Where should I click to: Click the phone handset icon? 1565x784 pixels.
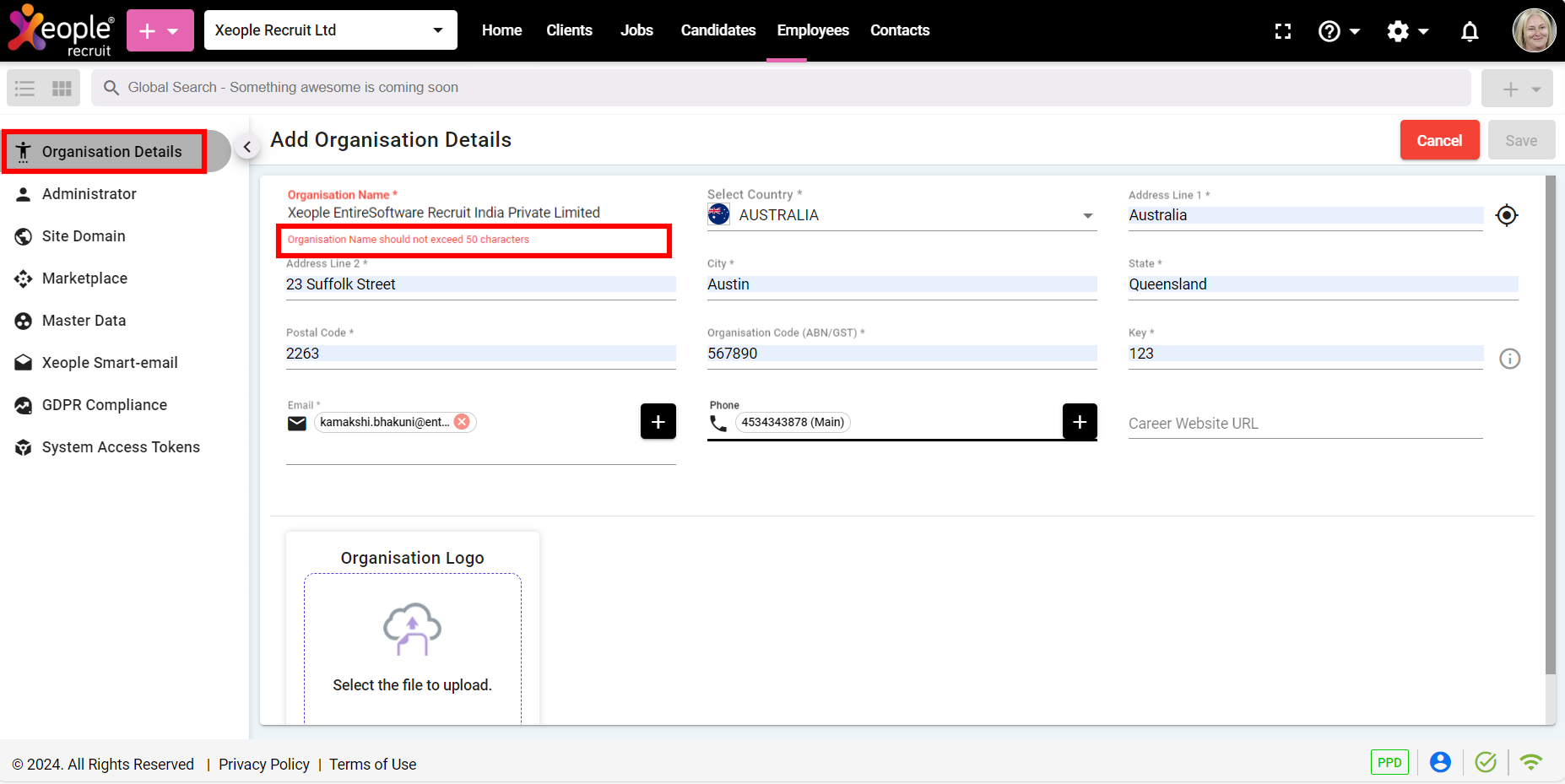tap(718, 423)
